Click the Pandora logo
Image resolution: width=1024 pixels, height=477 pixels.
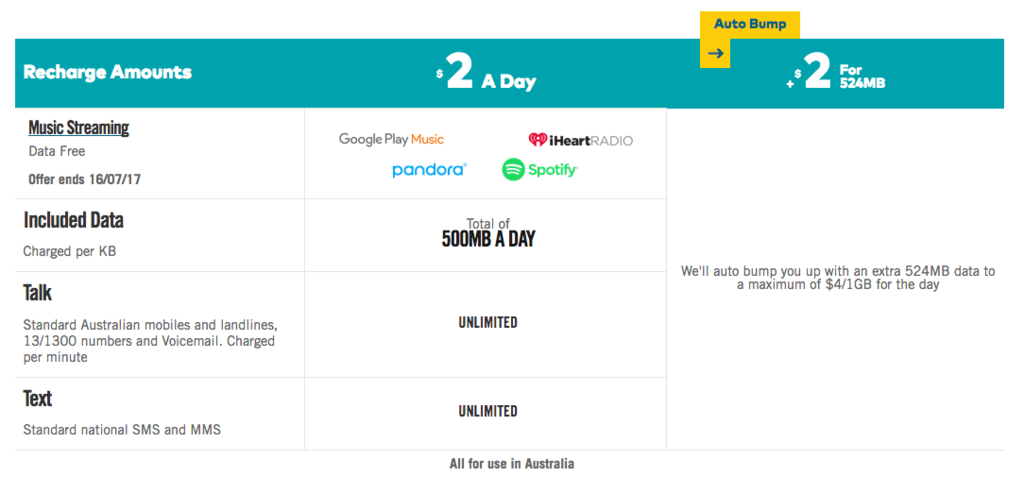click(x=429, y=170)
